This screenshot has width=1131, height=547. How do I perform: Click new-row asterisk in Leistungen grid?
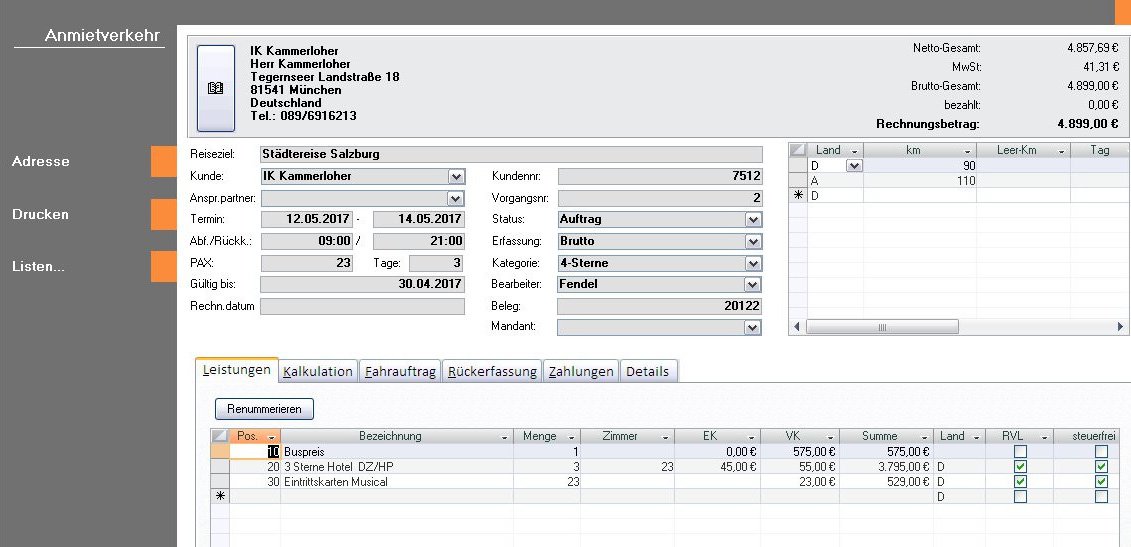(x=220, y=497)
